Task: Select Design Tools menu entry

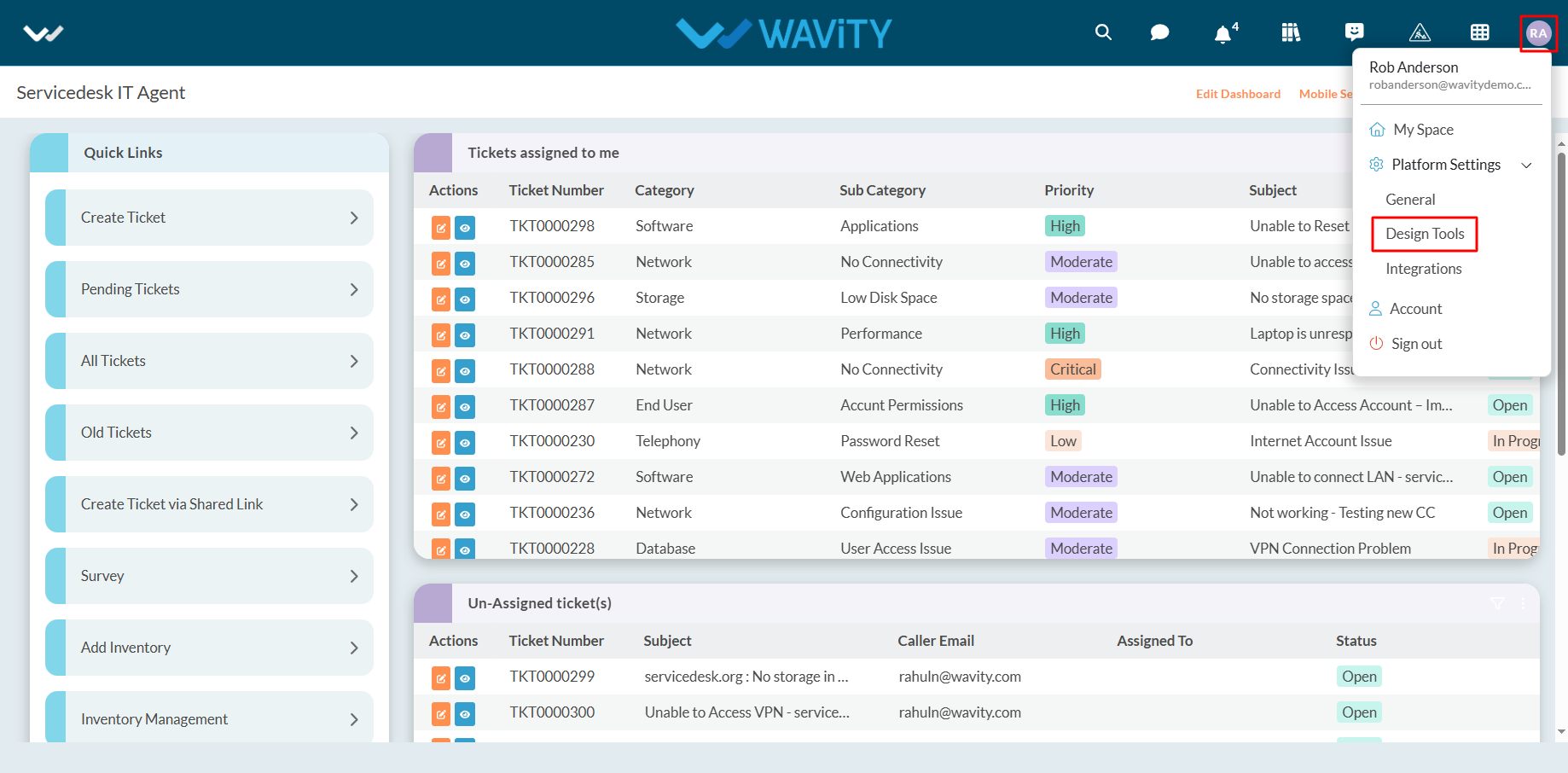Action: click(1425, 234)
